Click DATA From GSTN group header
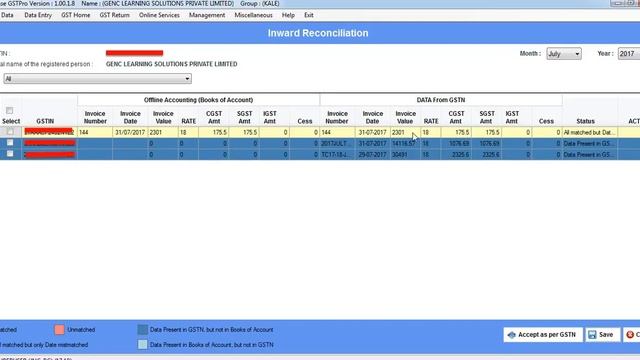This screenshot has height=360, width=640. (x=441, y=100)
